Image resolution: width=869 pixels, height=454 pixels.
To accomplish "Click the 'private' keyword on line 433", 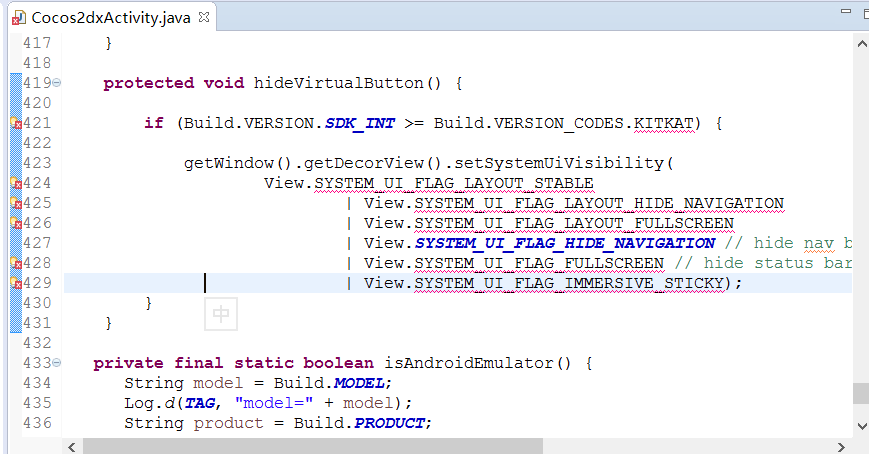I will [128, 363].
